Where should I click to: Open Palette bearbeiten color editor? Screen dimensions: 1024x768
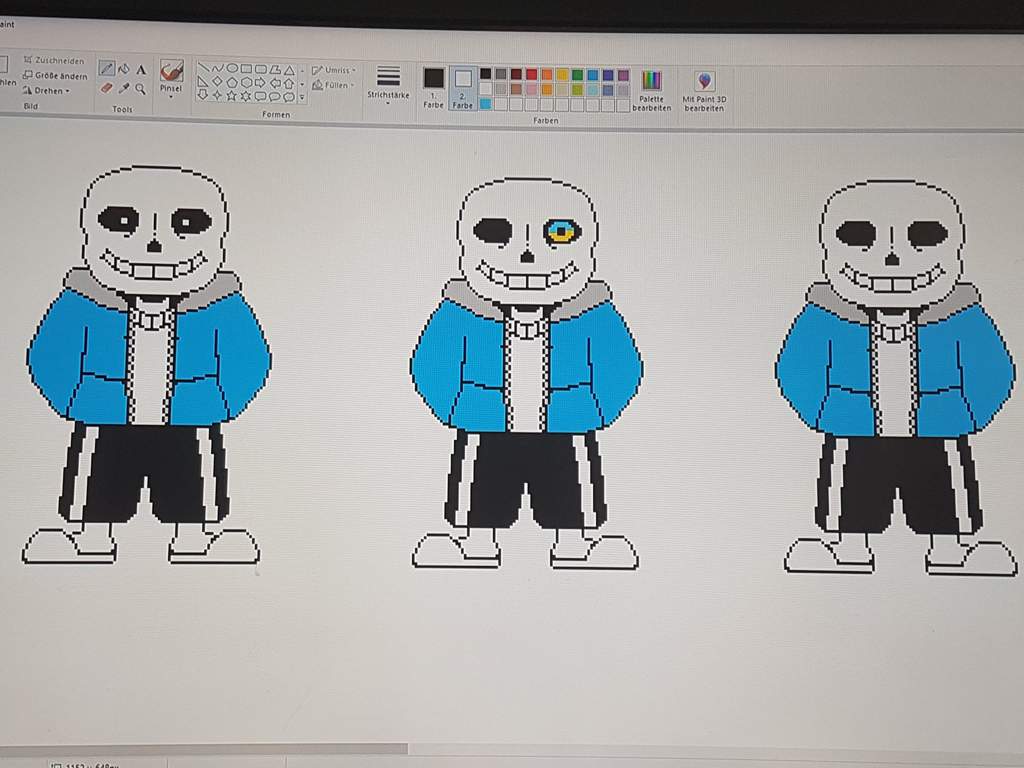[x=652, y=91]
